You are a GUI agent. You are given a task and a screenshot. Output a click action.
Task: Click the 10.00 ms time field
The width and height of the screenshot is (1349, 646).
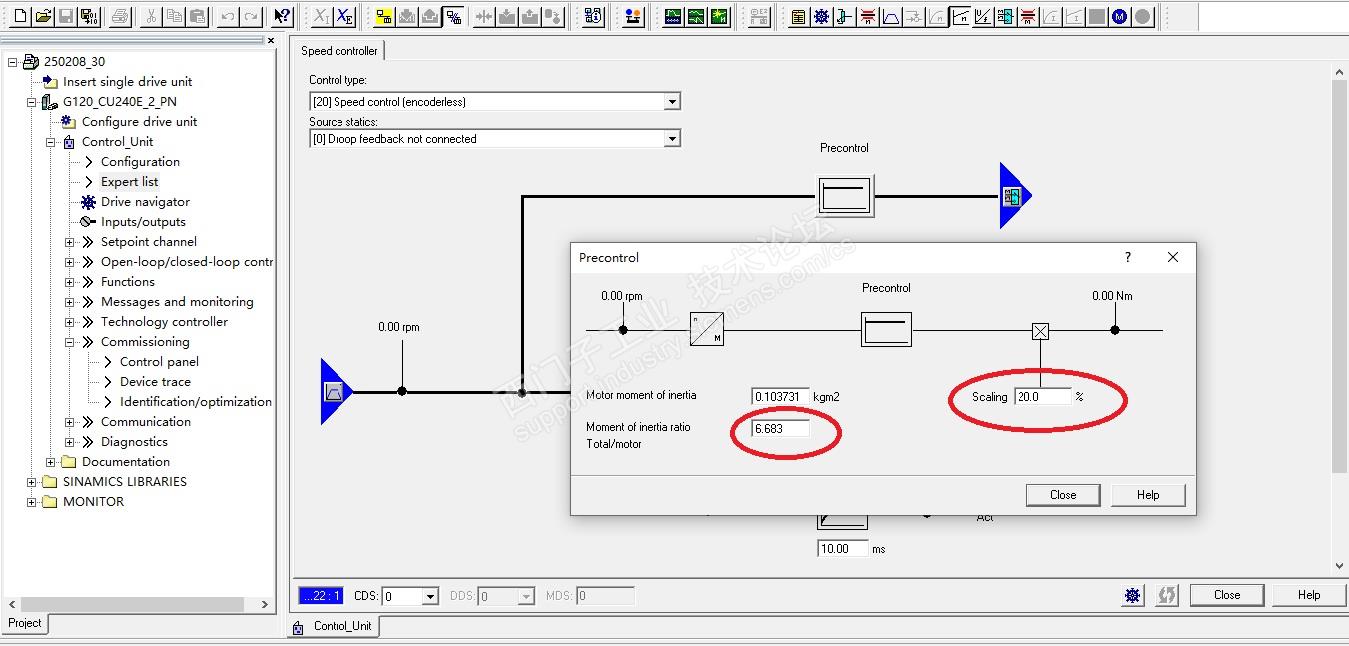843,549
